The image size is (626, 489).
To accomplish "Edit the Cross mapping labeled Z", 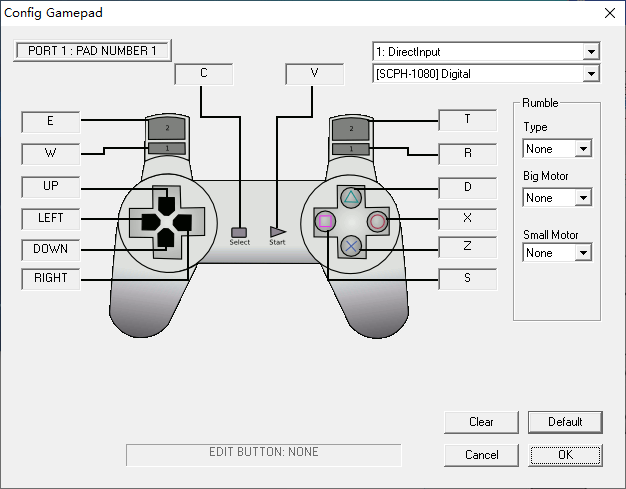I will (x=468, y=247).
